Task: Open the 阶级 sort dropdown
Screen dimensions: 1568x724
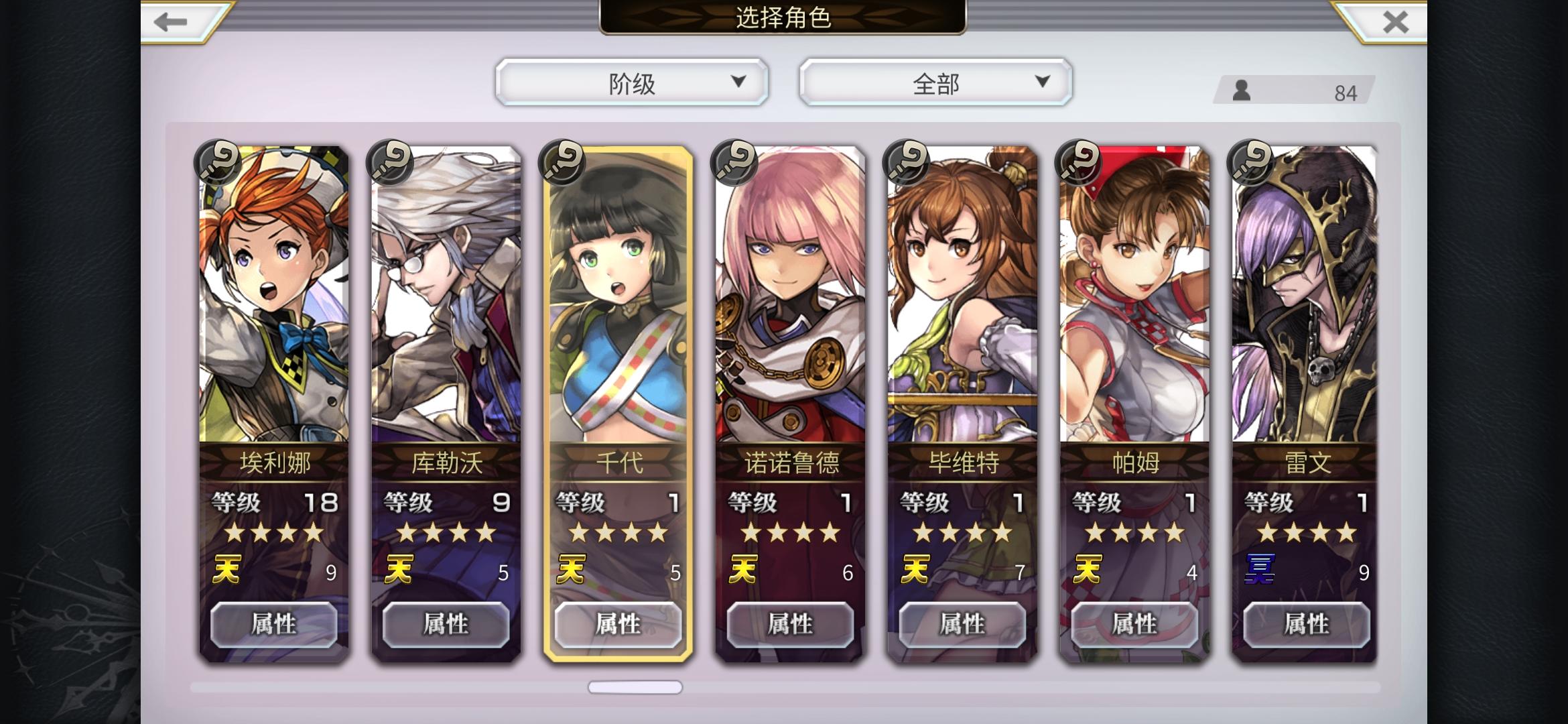Action: click(632, 82)
